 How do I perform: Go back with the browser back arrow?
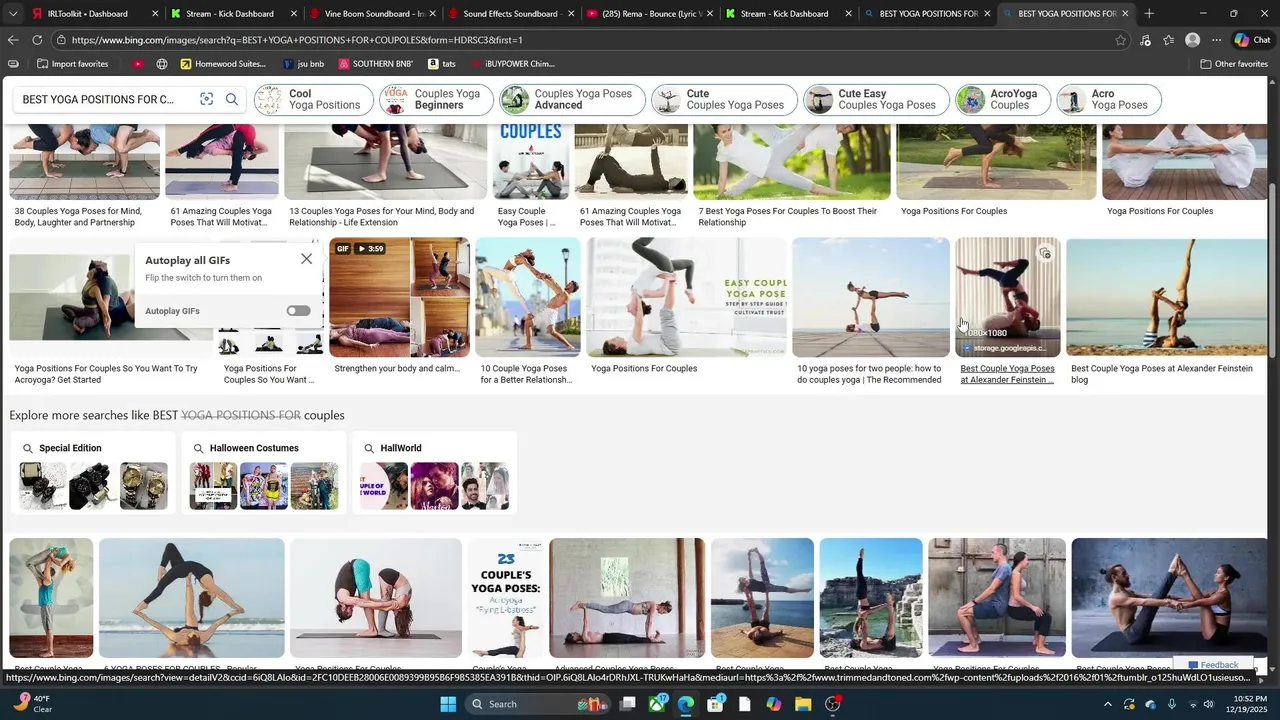click(12, 40)
